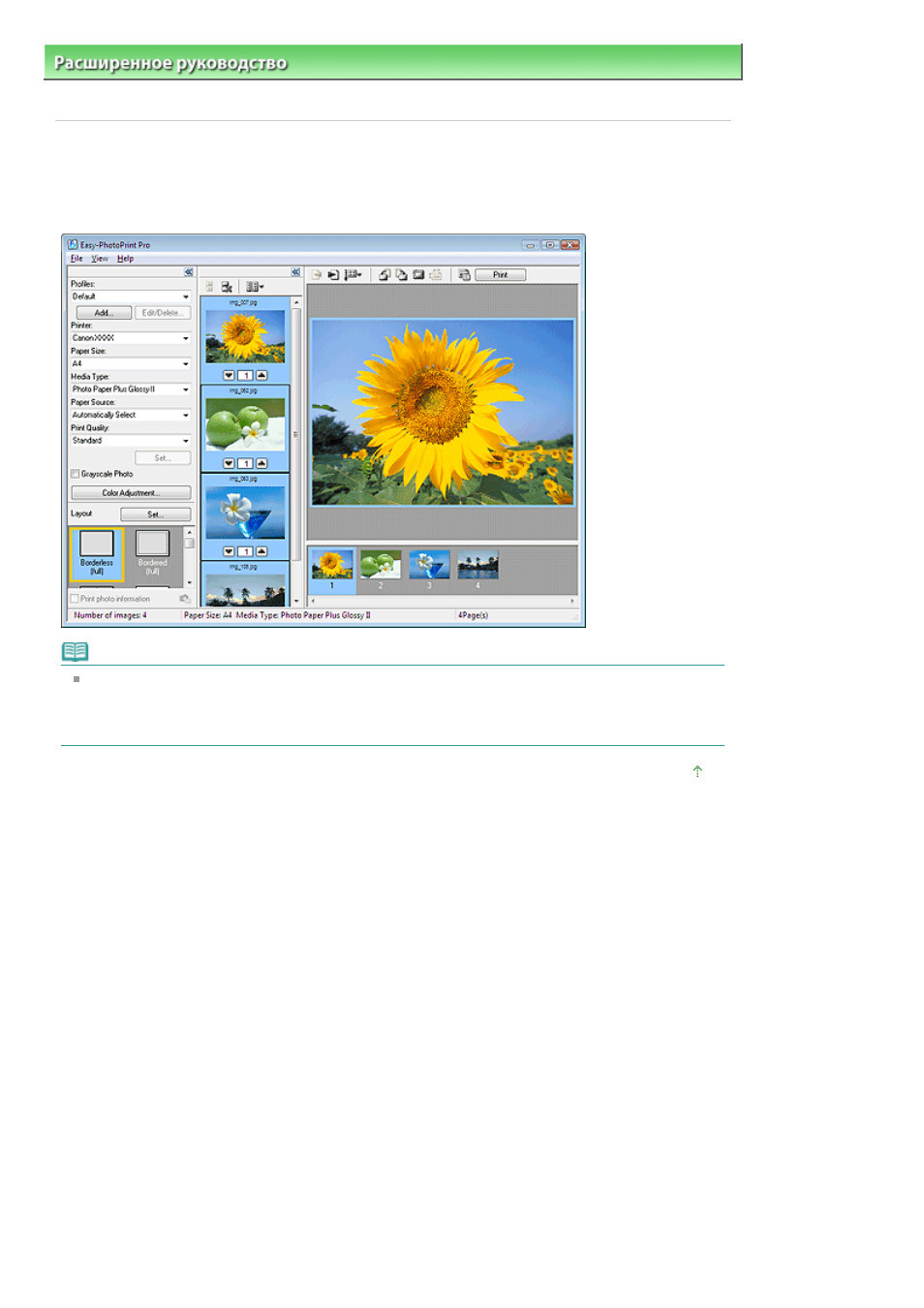Select the sunflower thumbnail in image list
Viewport: 924px width, 1308px height.
245,336
